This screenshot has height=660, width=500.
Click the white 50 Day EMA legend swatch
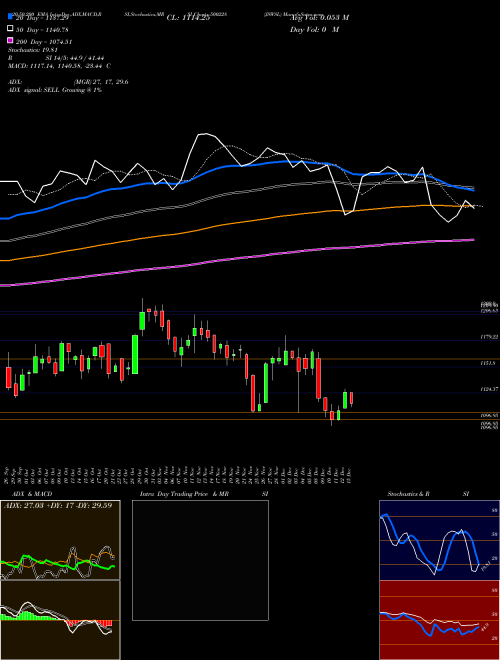point(11,29)
